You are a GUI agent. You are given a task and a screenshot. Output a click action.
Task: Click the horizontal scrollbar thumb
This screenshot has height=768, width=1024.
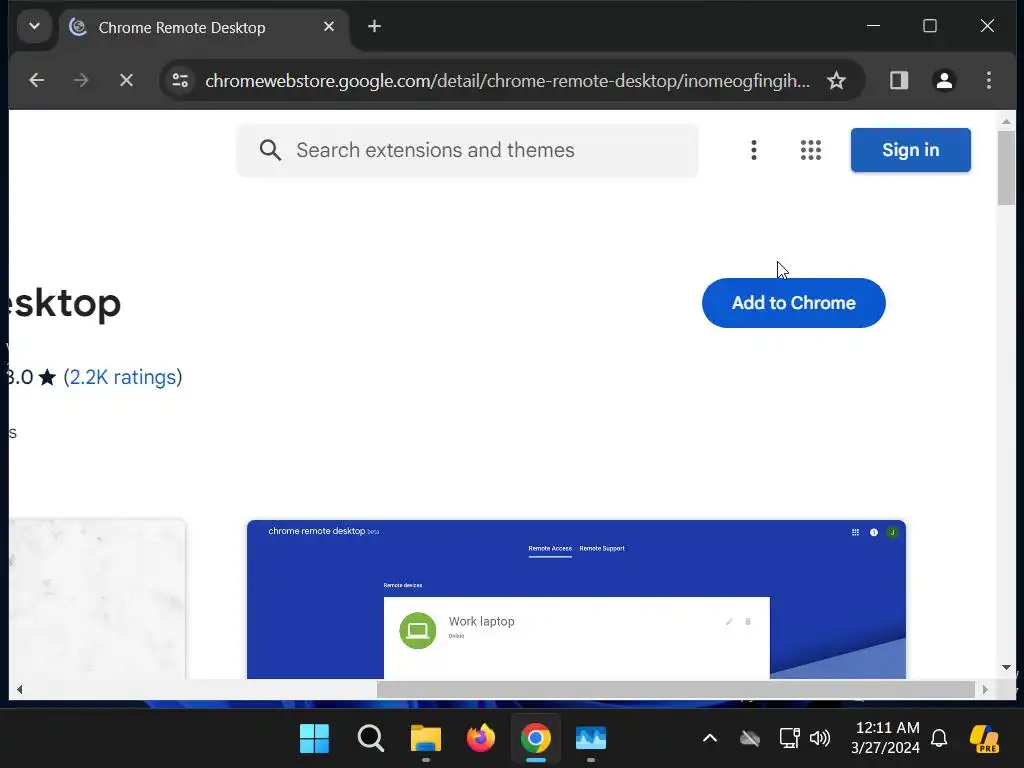click(x=675, y=689)
